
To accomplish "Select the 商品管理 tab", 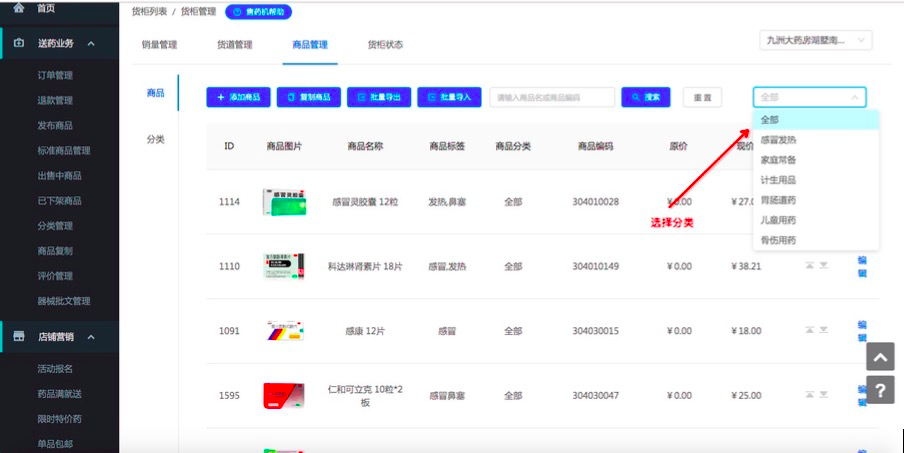I will (x=310, y=45).
